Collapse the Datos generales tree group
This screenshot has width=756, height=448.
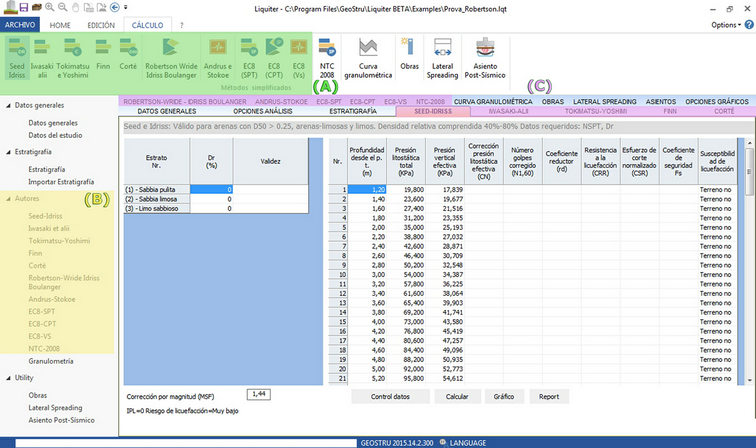pos(8,105)
